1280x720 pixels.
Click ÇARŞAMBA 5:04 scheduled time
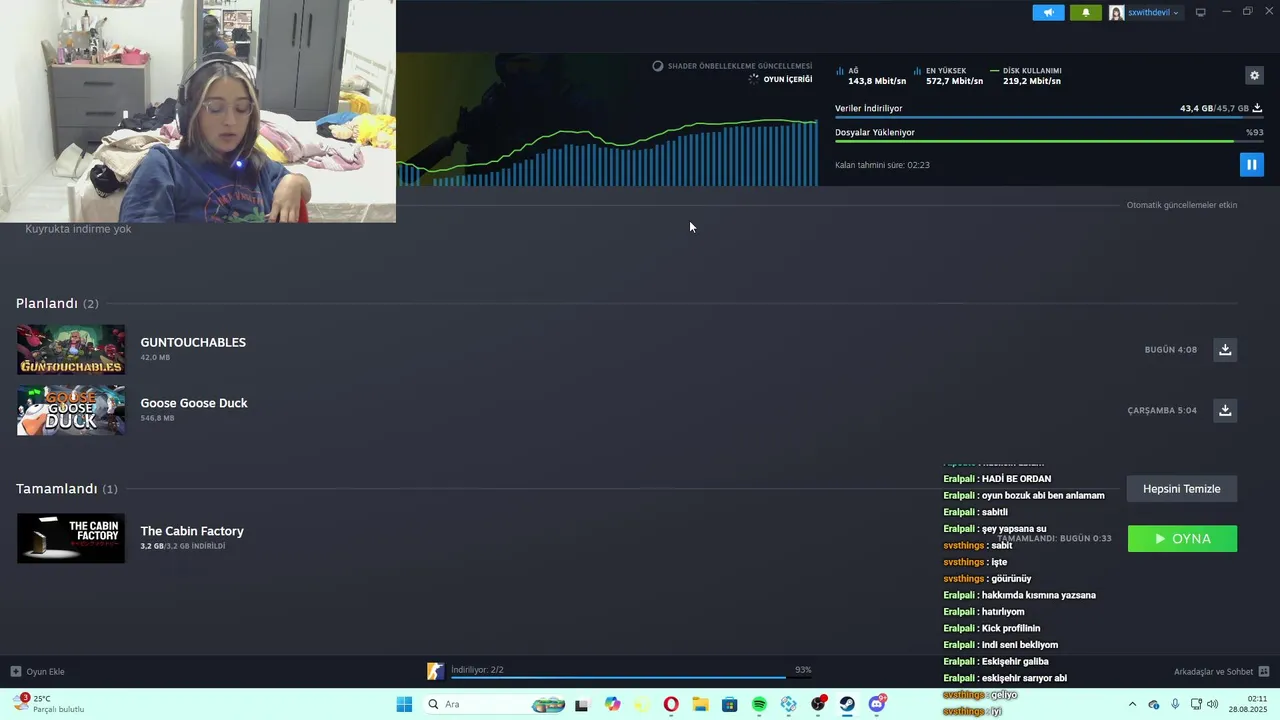1162,410
